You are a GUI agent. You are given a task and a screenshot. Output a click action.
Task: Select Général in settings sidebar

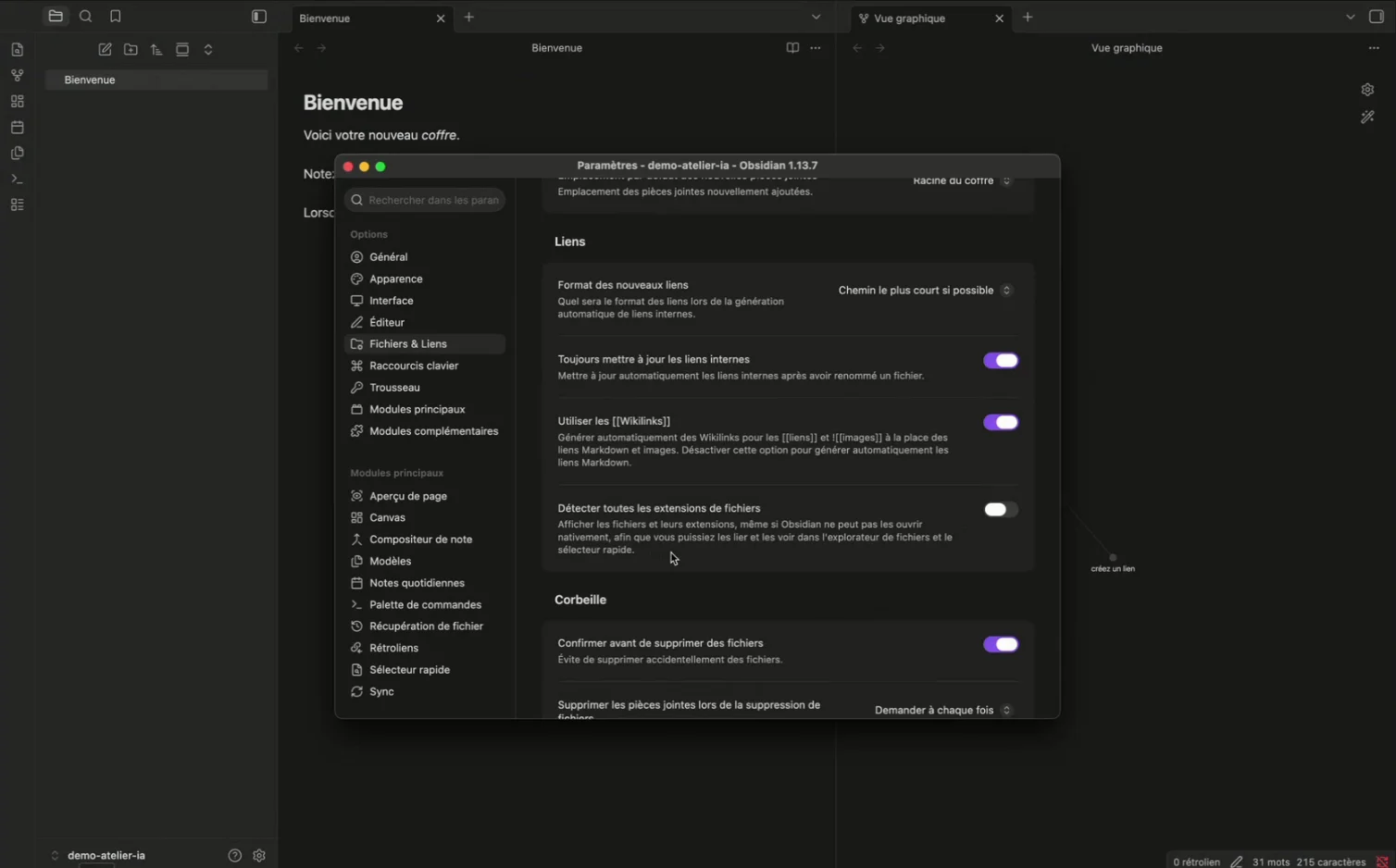click(425, 257)
